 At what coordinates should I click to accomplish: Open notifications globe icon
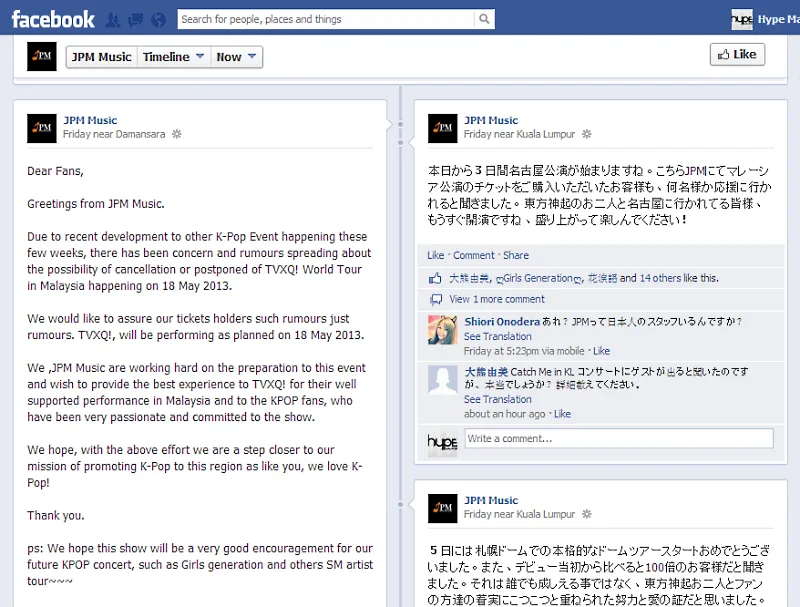159,20
